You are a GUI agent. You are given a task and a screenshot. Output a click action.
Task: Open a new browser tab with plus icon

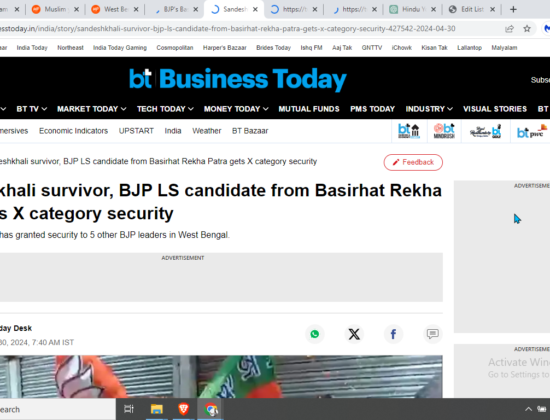513,9
